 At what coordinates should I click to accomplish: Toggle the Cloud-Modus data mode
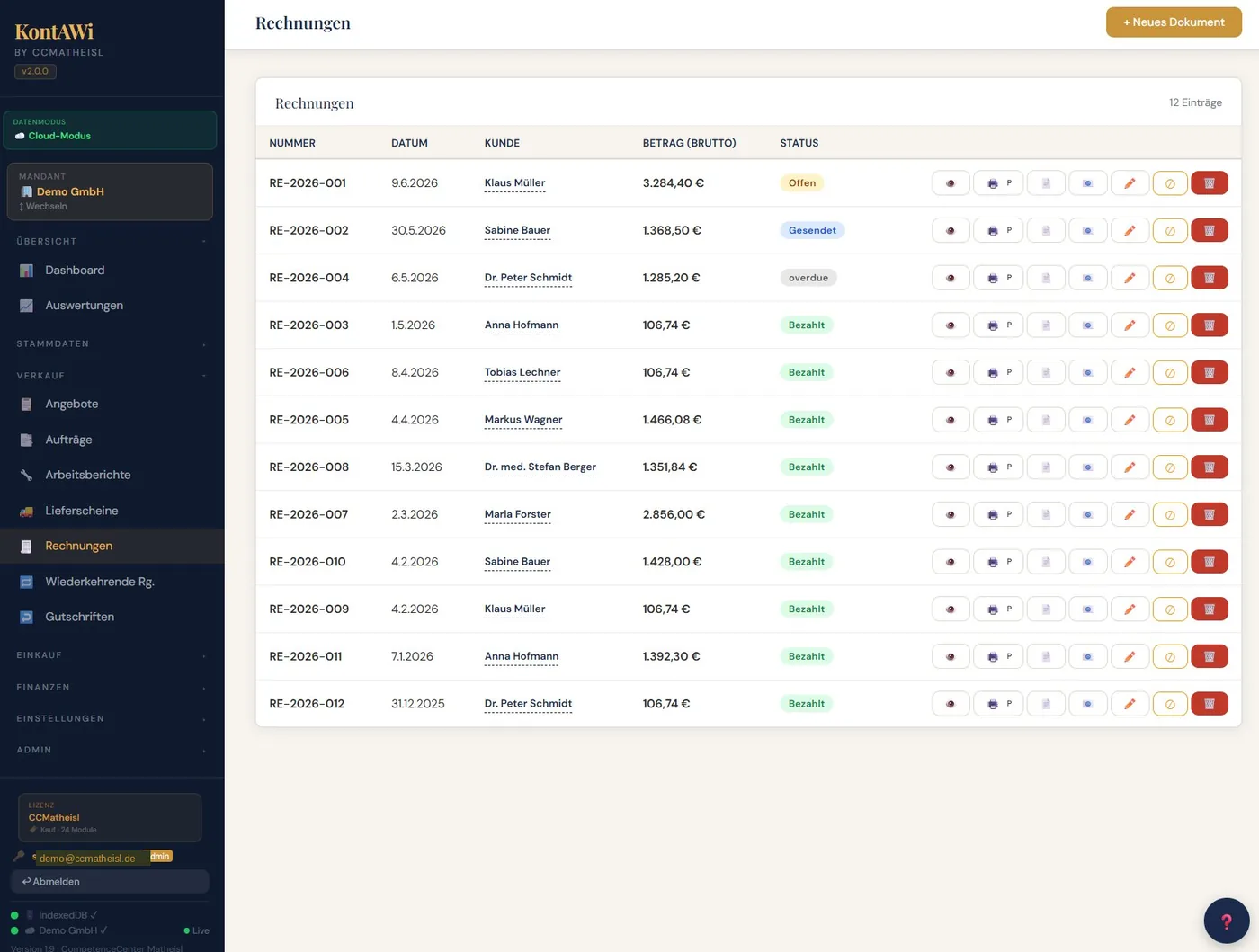click(x=110, y=130)
